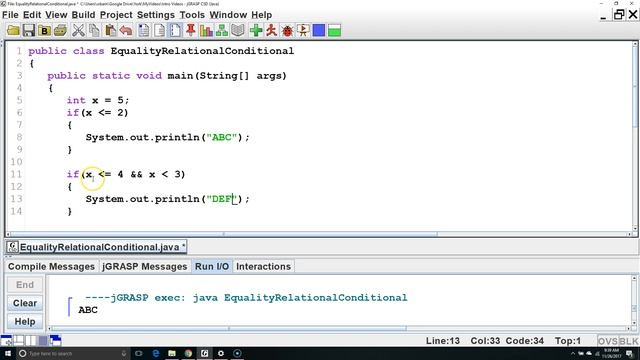Image resolution: width=640 pixels, height=360 pixels.
Task: Click the Open File folder icon
Action: pos(13,31)
